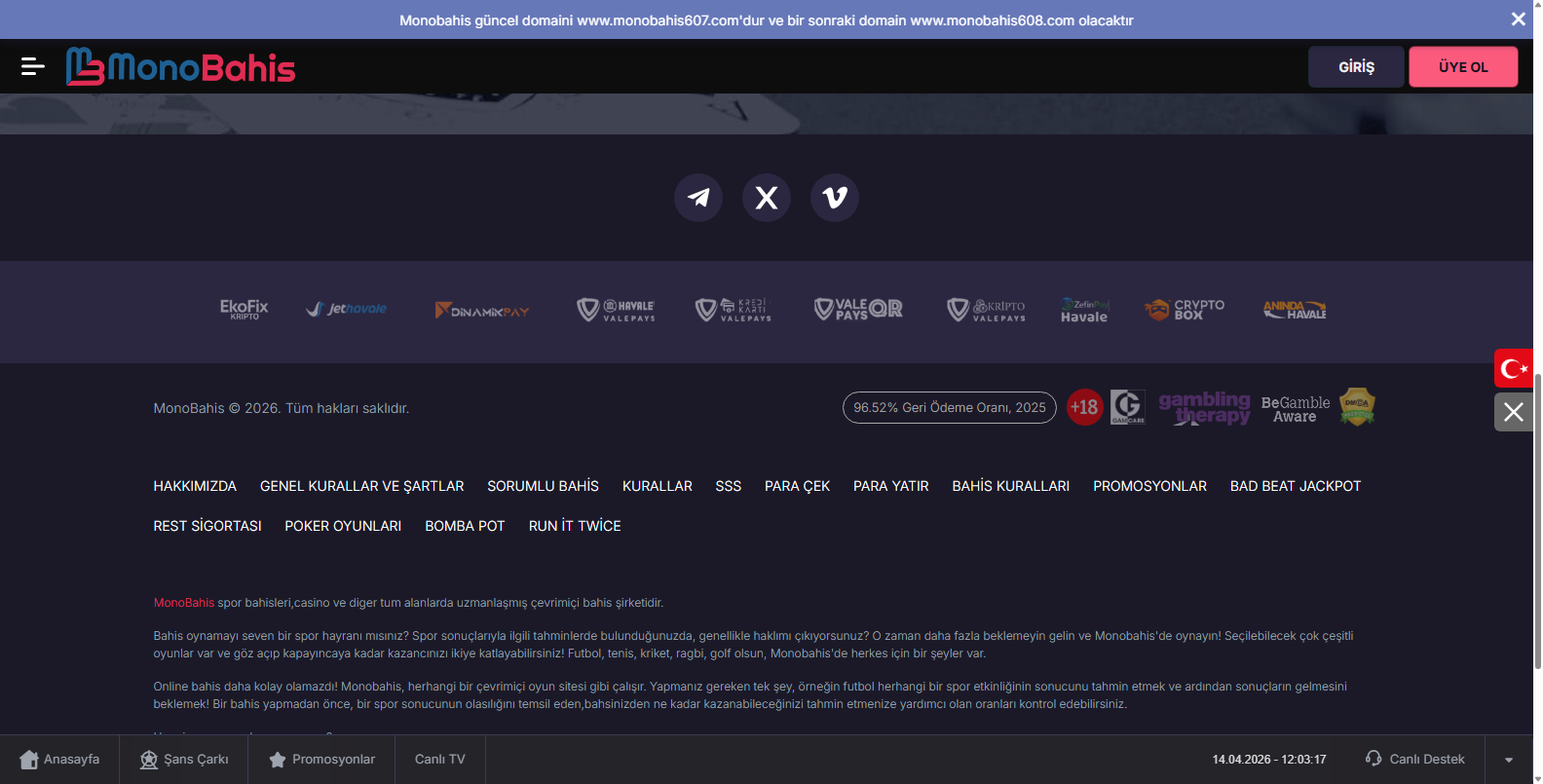
Task: Open Canlı TV in the bottom bar
Action: tap(440, 760)
